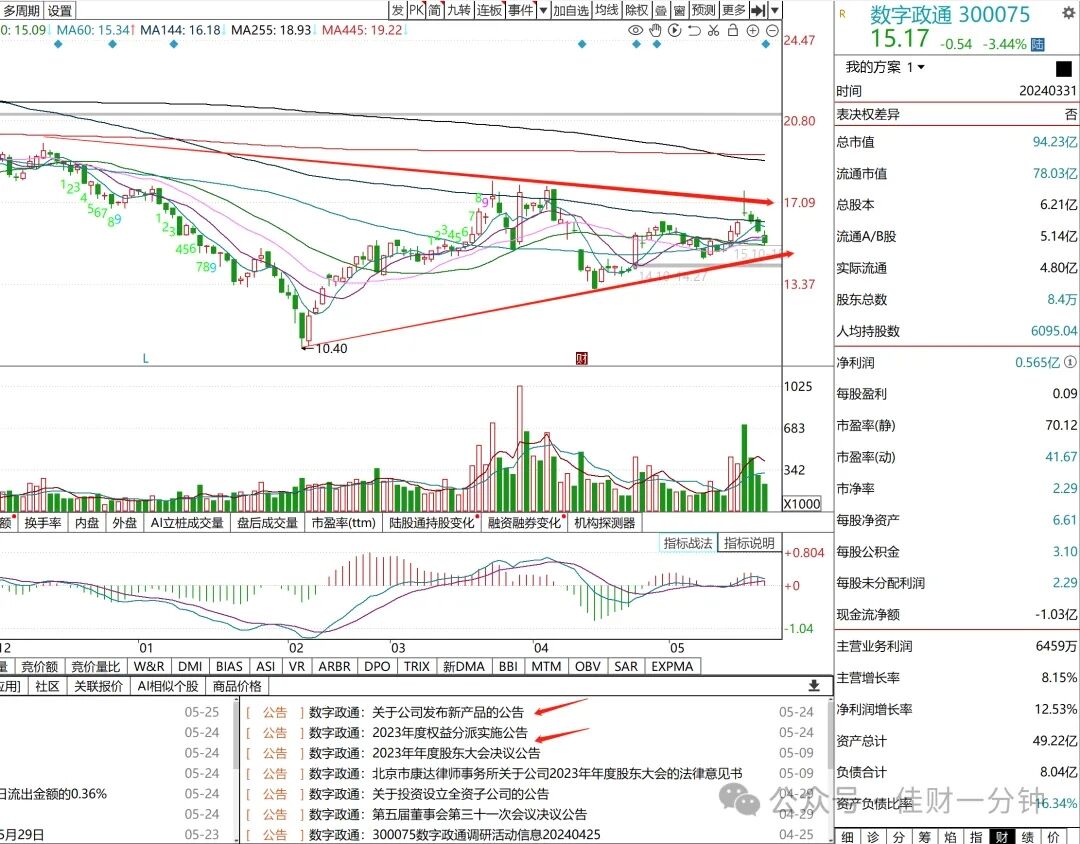Open the 更多 more menu

pyautogui.click(x=734, y=10)
